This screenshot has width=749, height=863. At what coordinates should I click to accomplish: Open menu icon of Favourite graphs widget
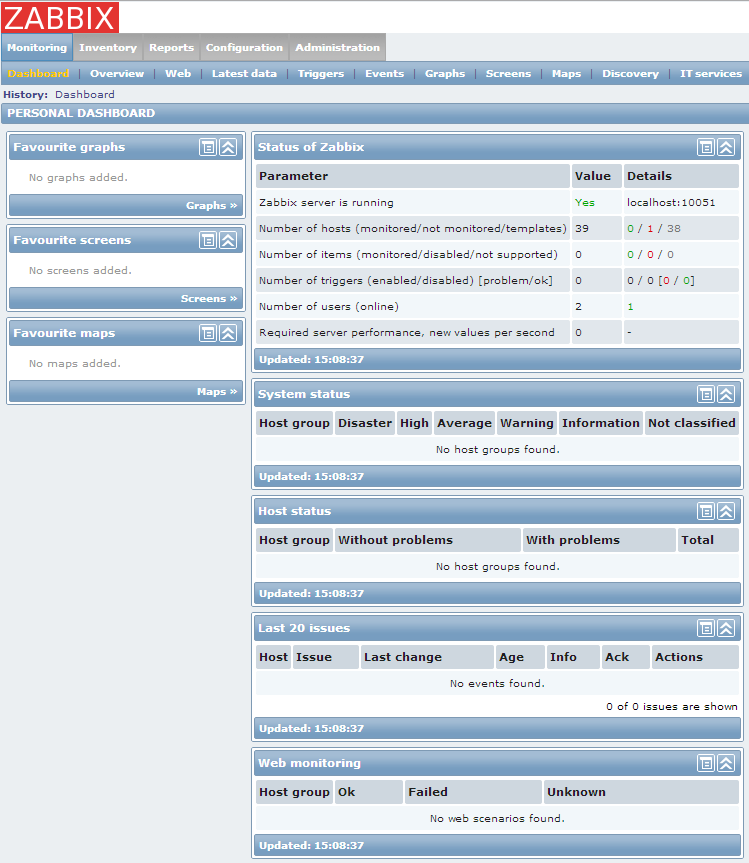pos(208,147)
